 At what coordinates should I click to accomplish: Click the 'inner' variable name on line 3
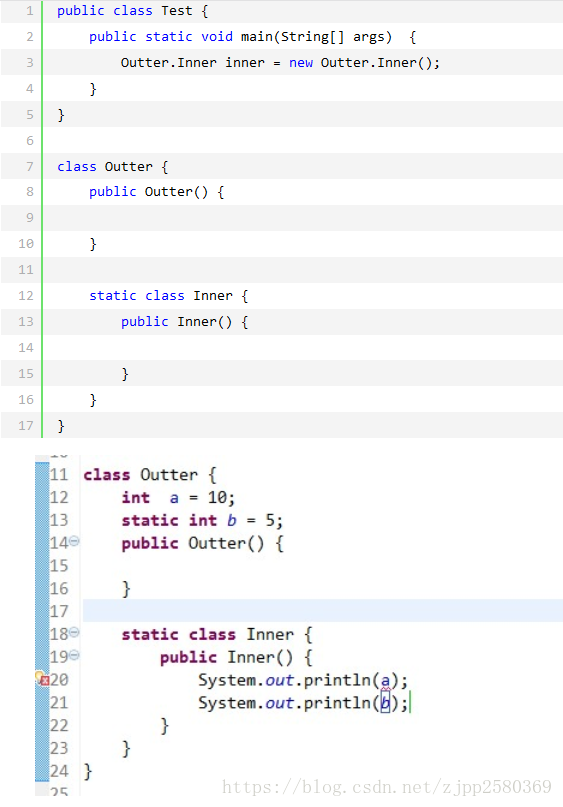coord(244,63)
